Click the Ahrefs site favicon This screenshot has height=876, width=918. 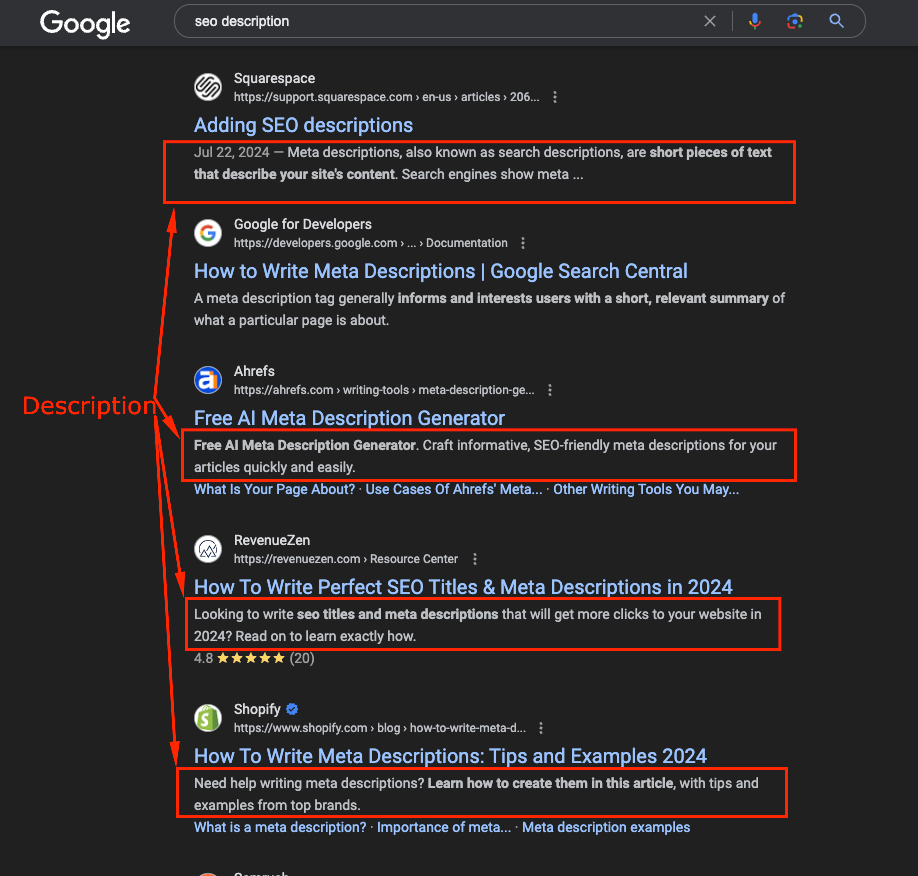tap(207, 380)
